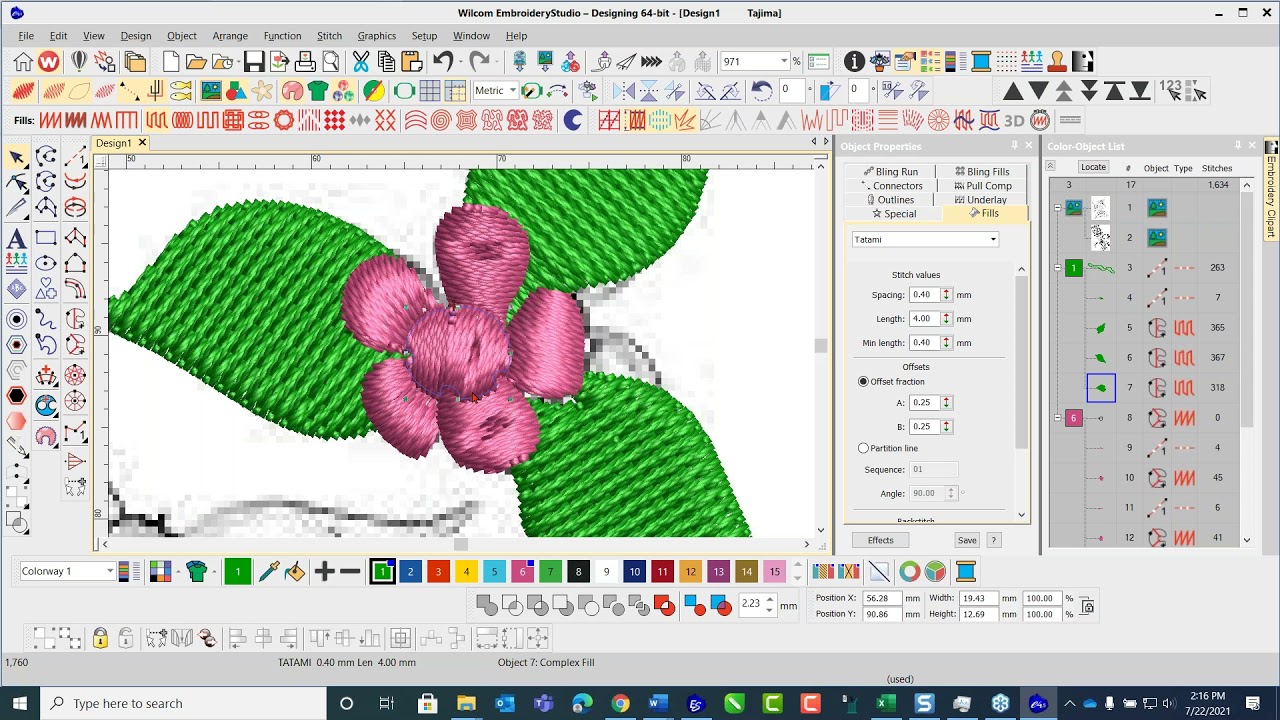Select the Partition line radio button

(864, 448)
